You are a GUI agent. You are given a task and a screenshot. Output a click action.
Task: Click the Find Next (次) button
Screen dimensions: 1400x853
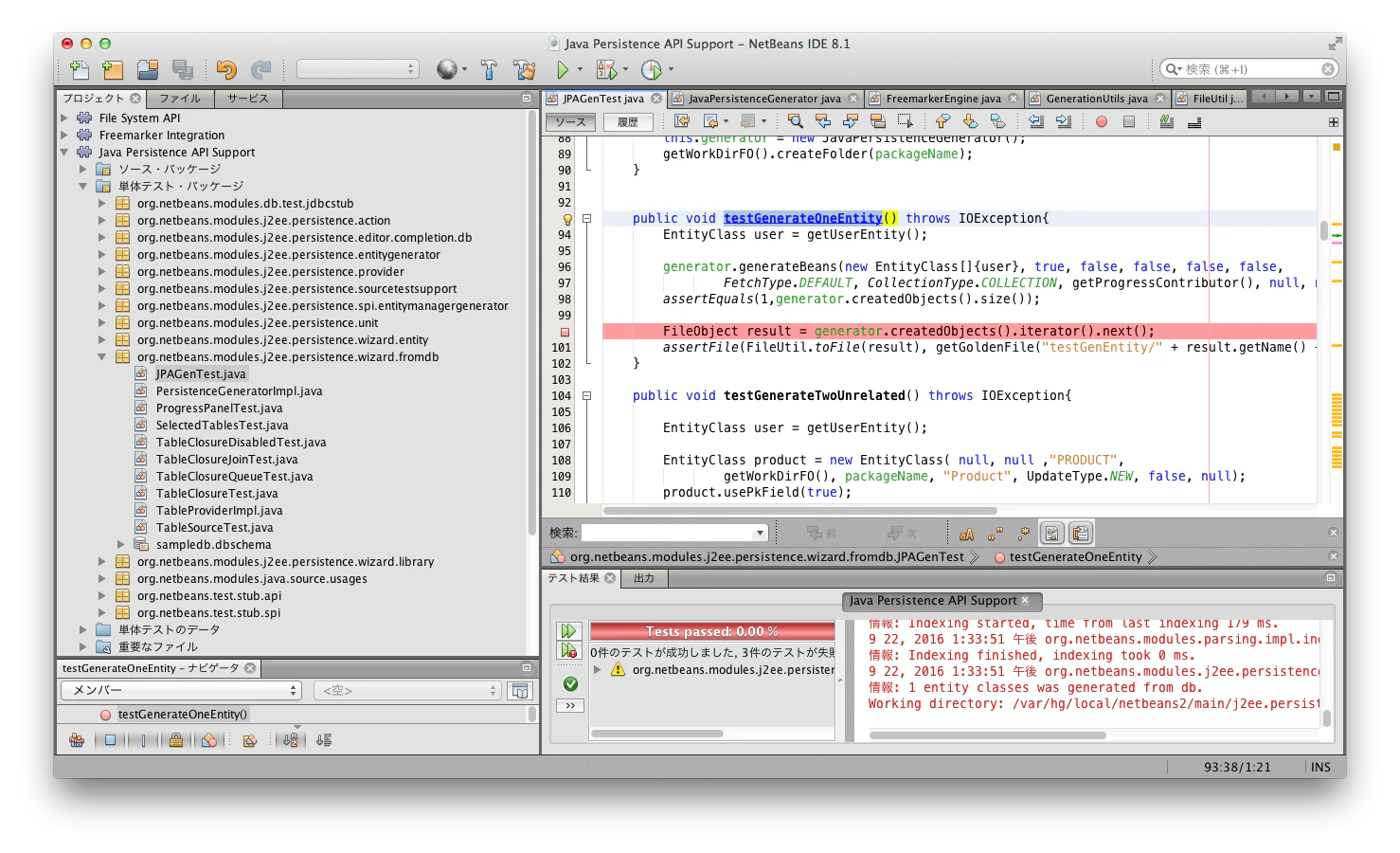coord(902,534)
